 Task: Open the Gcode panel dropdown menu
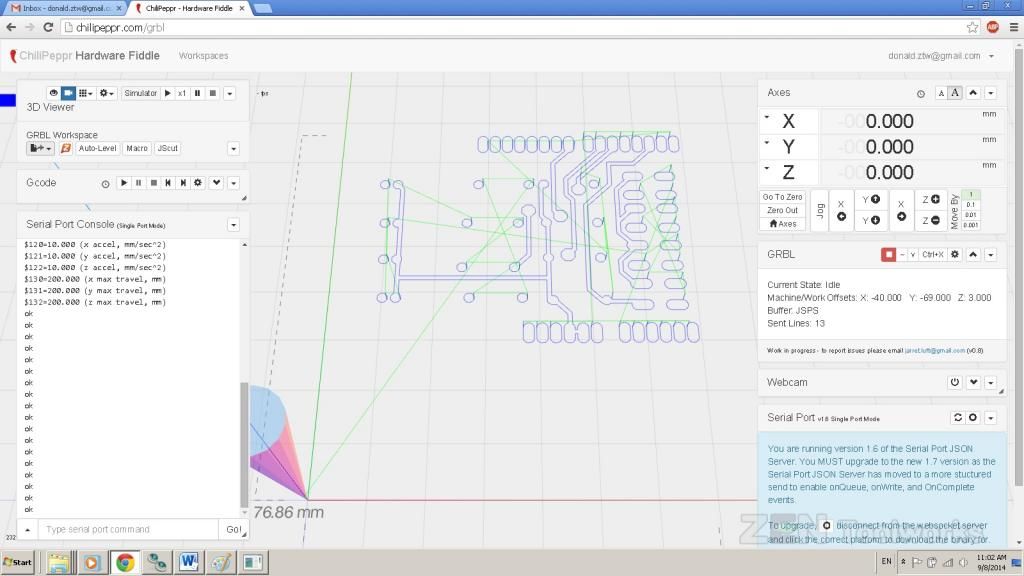tap(233, 183)
